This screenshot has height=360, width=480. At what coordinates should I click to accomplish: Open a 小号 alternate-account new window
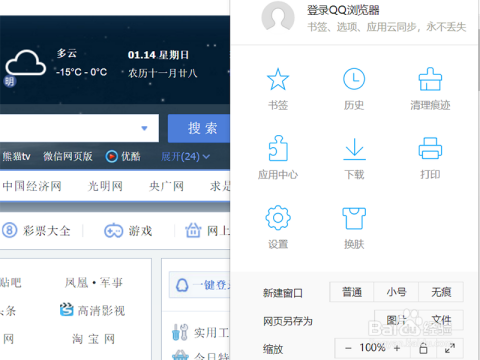[x=396, y=292]
